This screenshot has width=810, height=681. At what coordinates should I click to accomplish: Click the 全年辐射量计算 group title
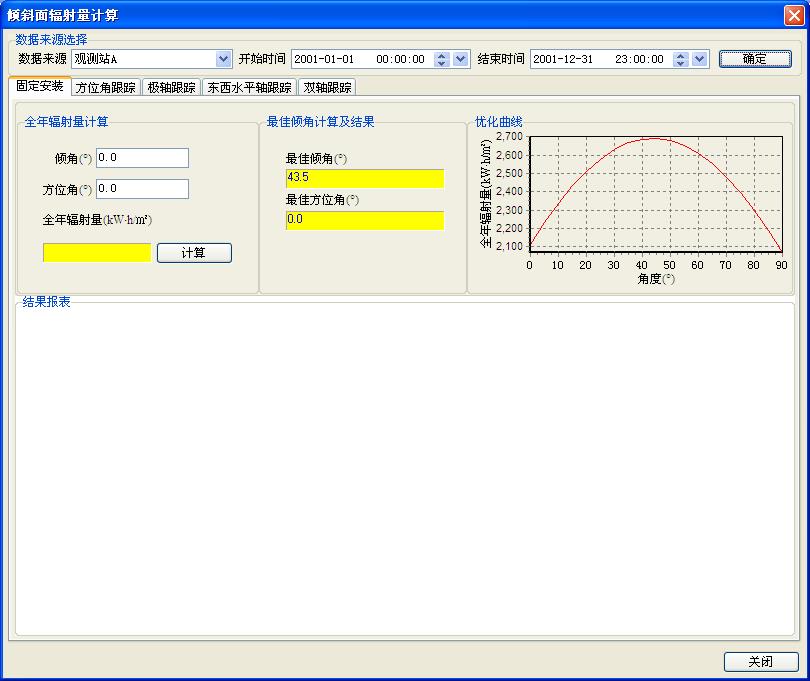(67, 122)
